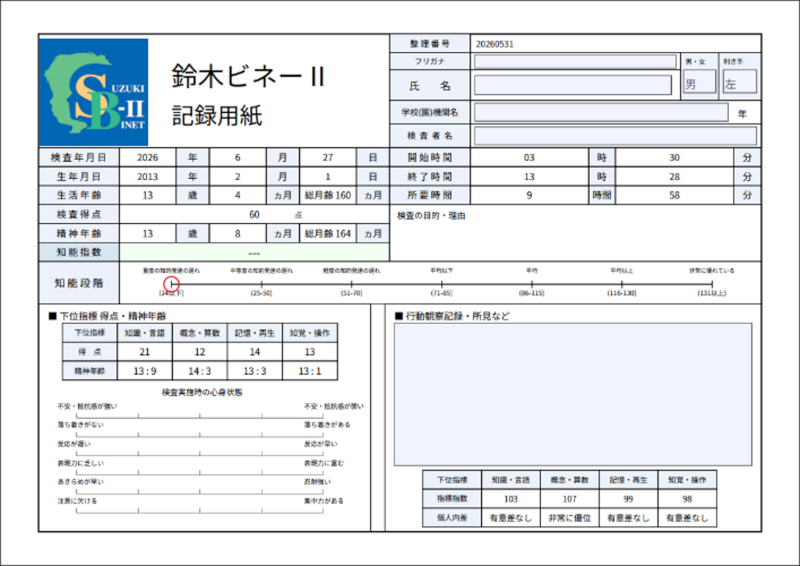Select 概念・算数 指標指数 cell 107
800x566 pixels.
tap(569, 499)
